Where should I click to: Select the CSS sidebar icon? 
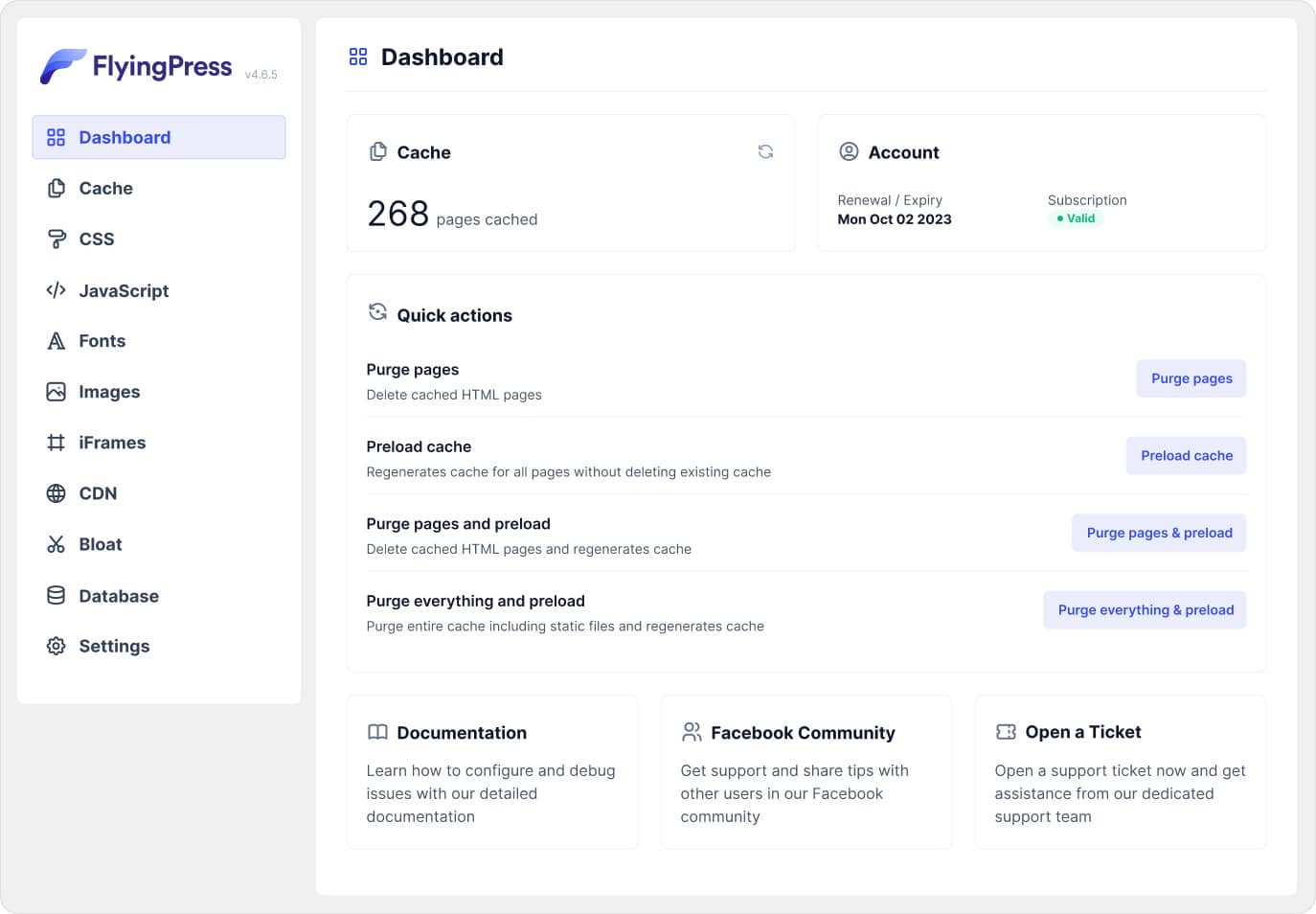(57, 239)
